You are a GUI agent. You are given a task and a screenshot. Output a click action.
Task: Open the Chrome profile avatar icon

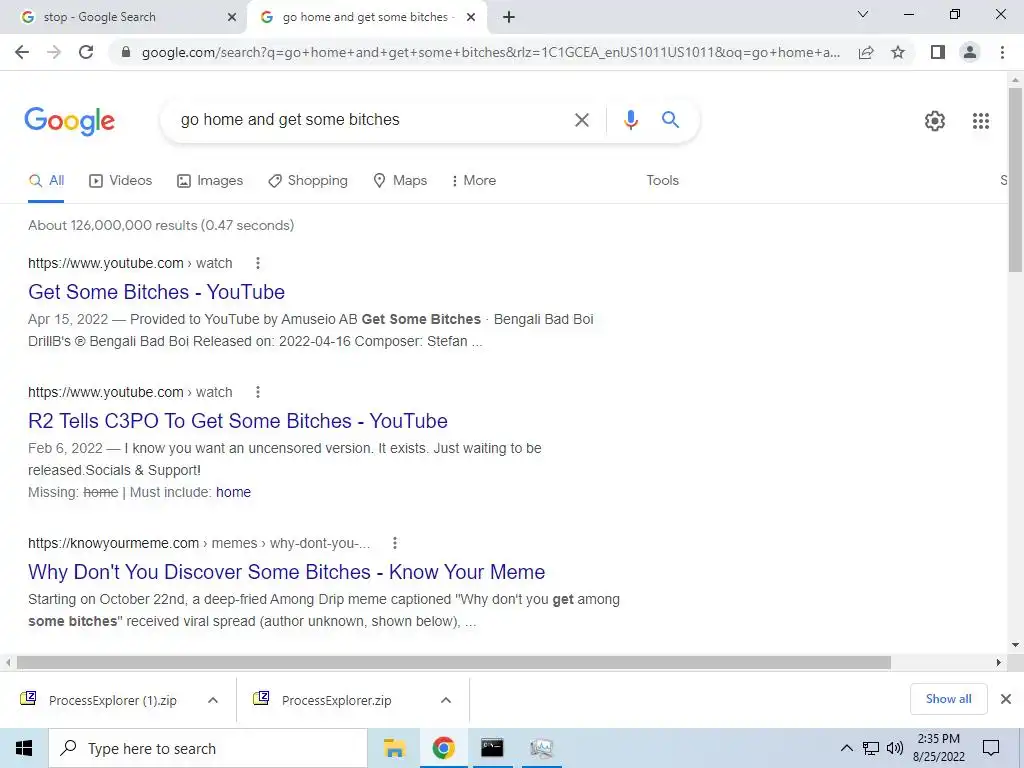tap(970, 52)
